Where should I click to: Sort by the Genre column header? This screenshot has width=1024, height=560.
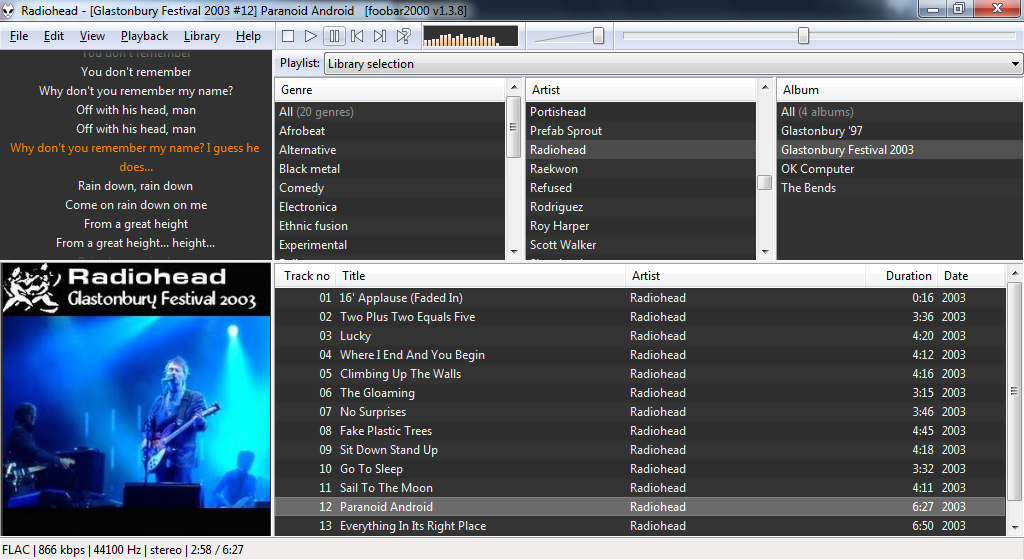390,90
